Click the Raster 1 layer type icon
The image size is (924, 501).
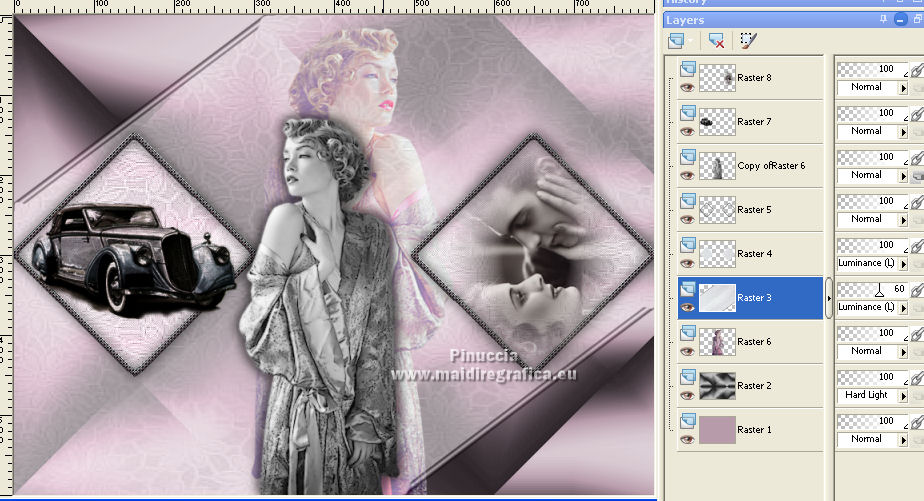(688, 421)
